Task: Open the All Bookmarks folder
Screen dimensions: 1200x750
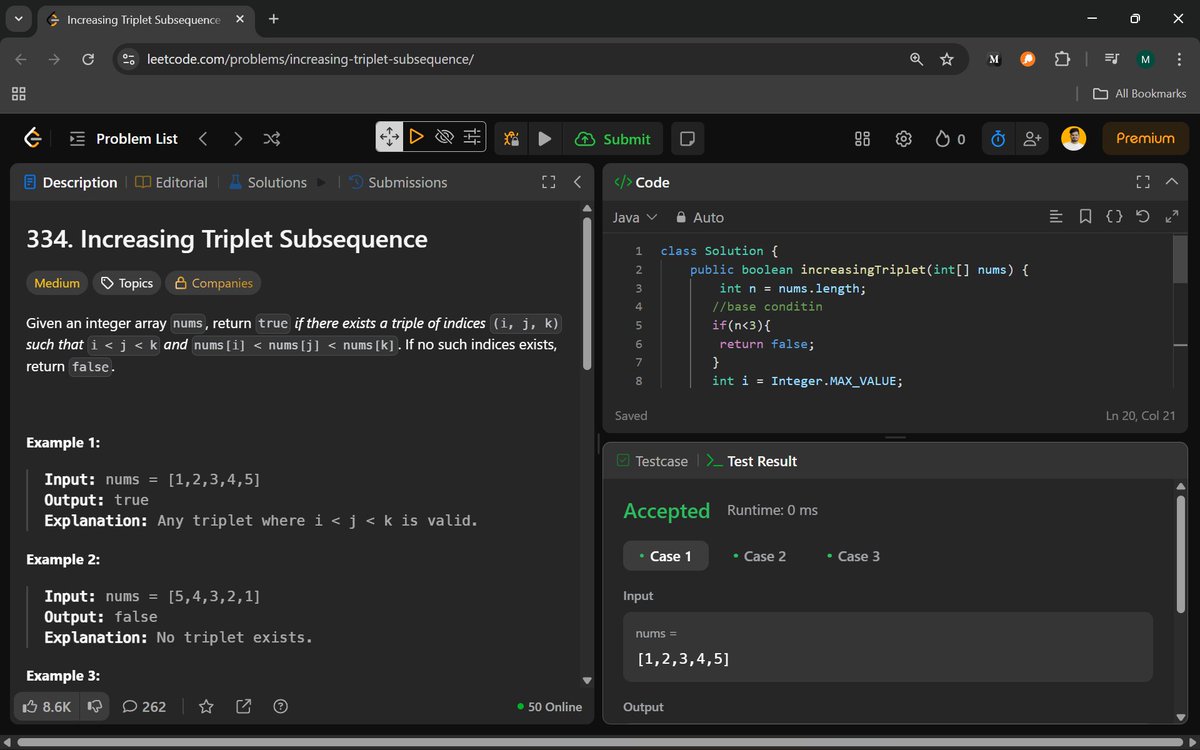Action: [x=1140, y=93]
